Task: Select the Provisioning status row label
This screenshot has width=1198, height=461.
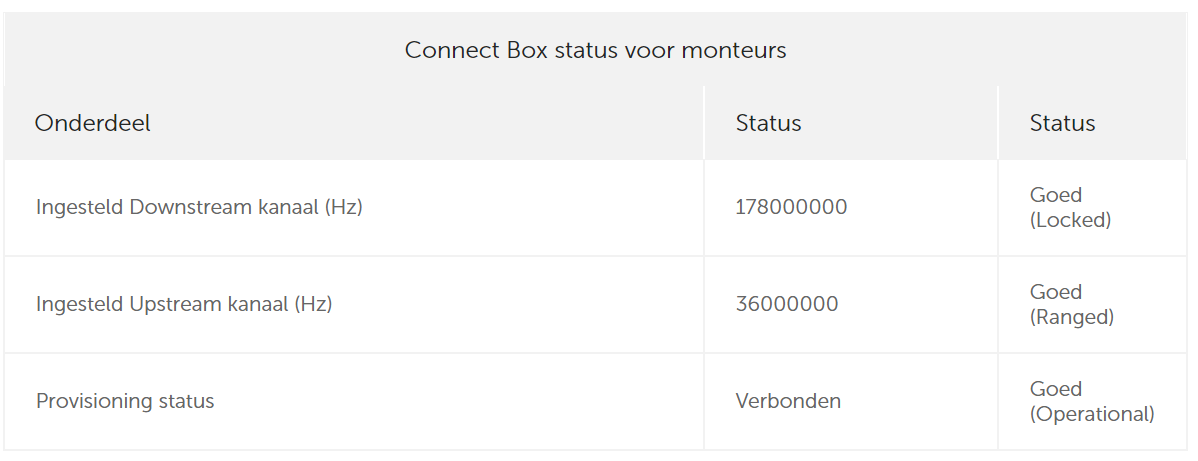Action: pyautogui.click(x=125, y=401)
